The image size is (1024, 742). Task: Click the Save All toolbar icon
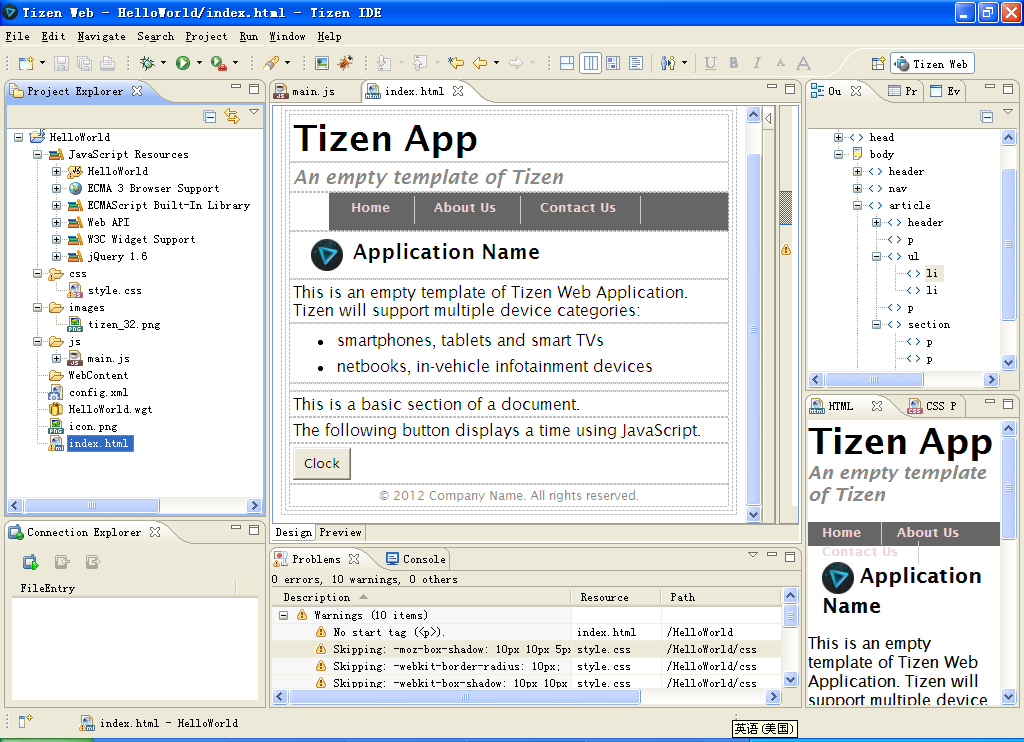84,63
